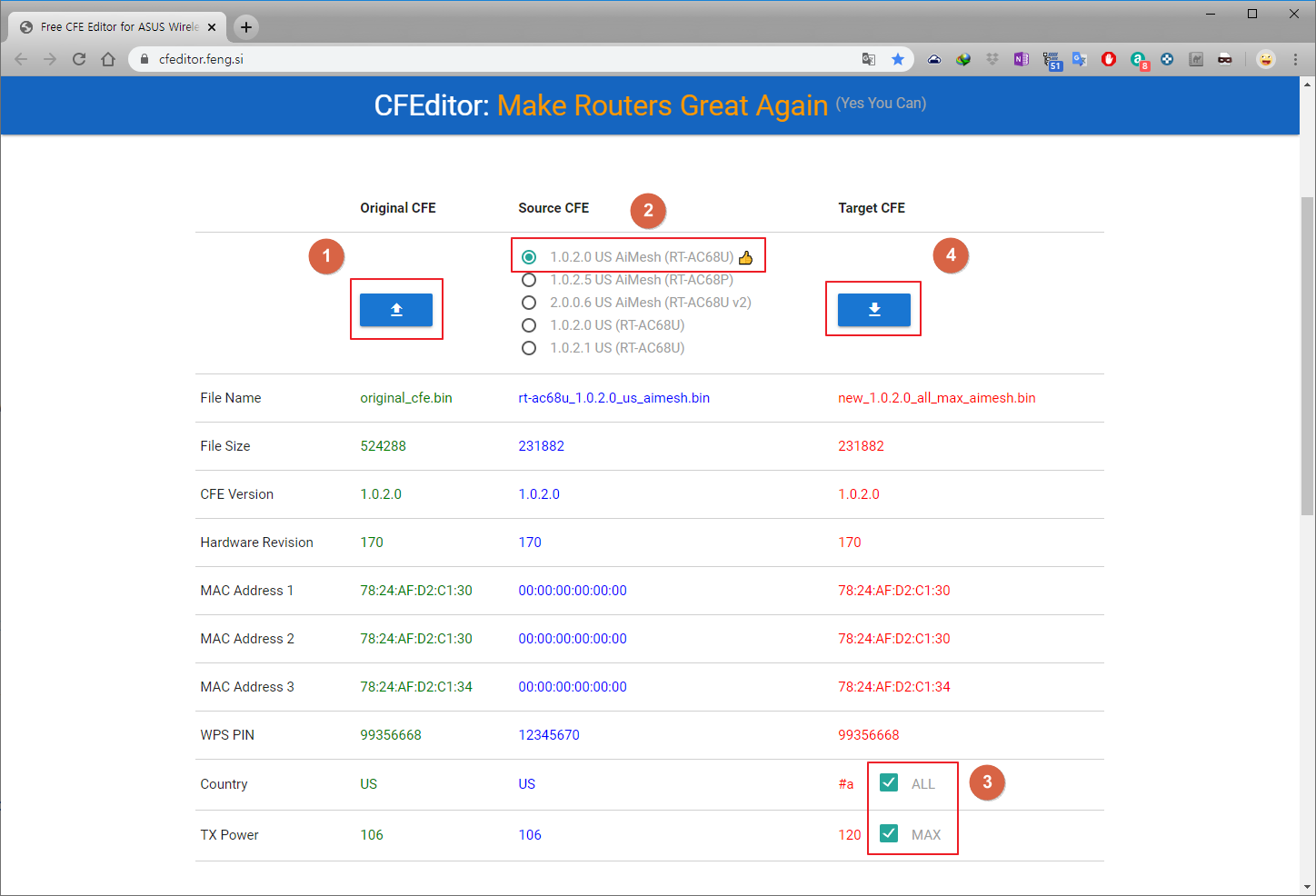Click original_cfe.bin file name
The height and width of the screenshot is (896, 1316).
click(x=406, y=398)
